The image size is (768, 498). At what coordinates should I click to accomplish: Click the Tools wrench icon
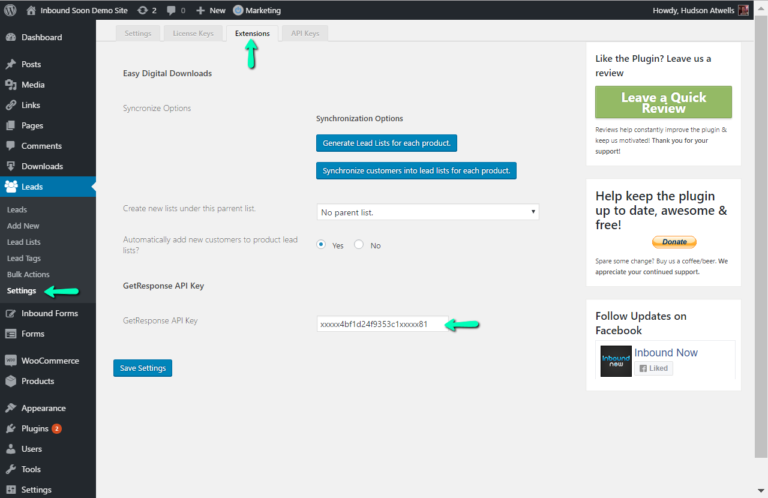(x=11, y=469)
